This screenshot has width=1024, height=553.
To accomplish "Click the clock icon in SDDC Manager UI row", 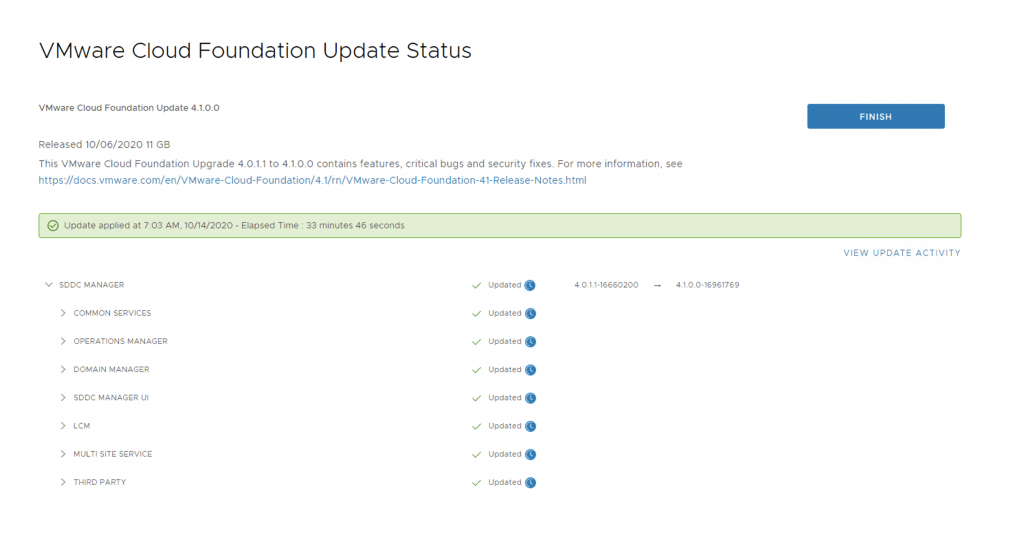I will 530,398.
